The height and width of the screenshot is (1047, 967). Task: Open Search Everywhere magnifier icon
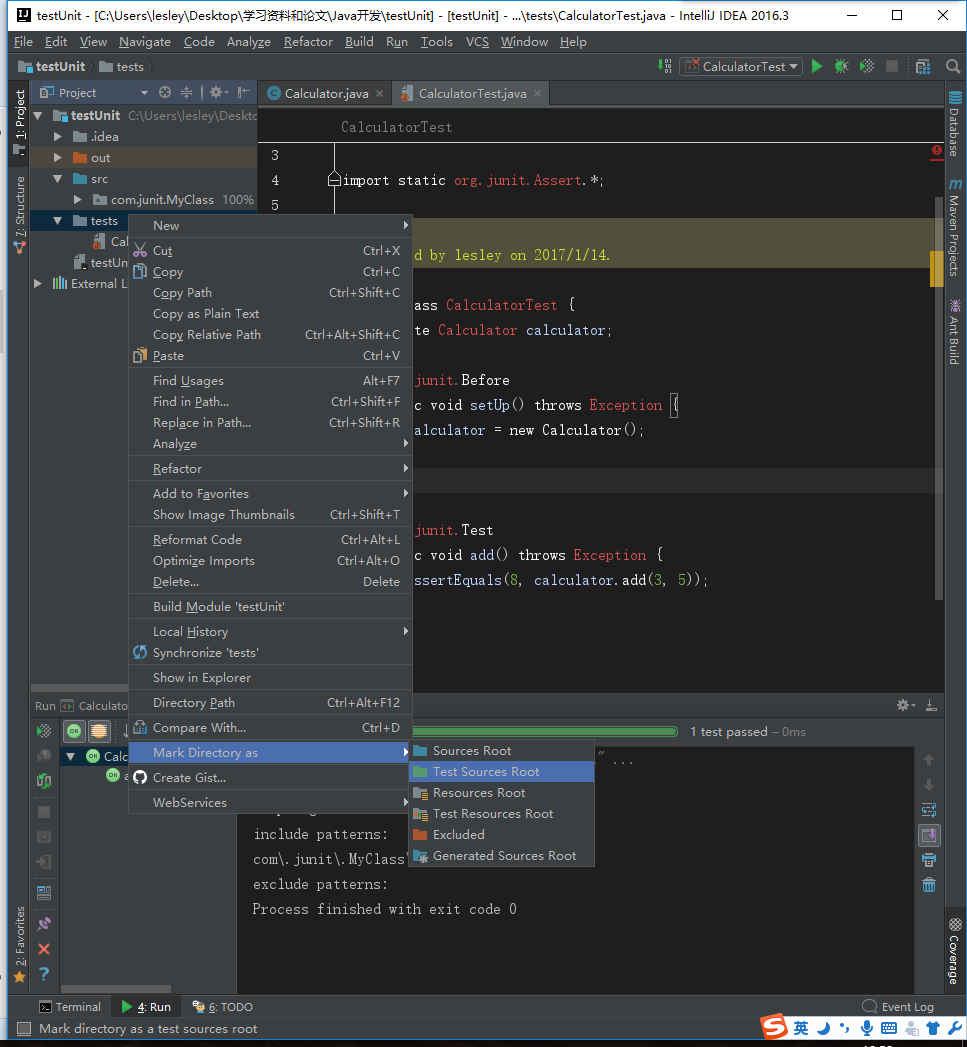coord(953,66)
